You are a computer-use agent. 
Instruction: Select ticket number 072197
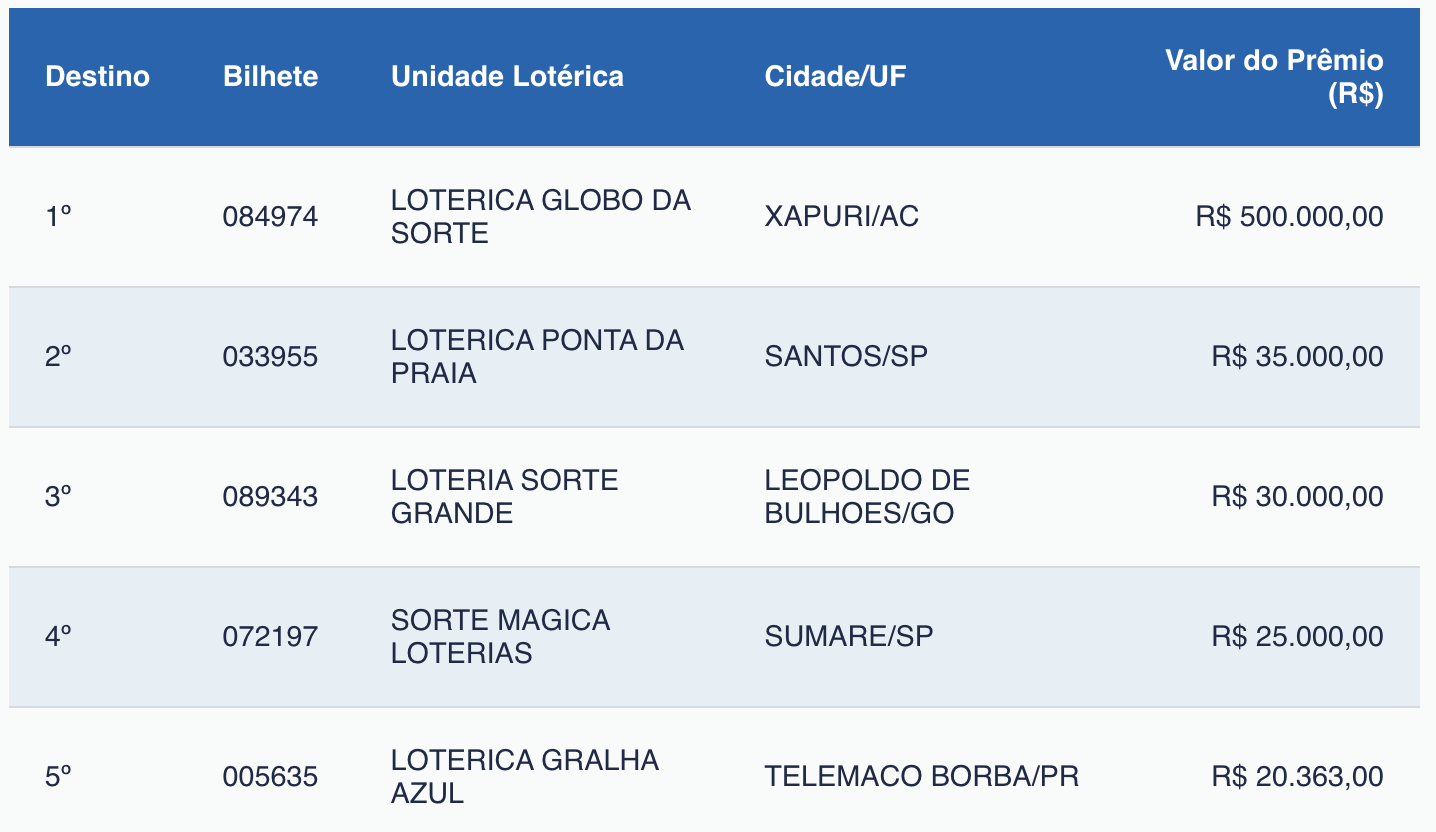point(270,637)
